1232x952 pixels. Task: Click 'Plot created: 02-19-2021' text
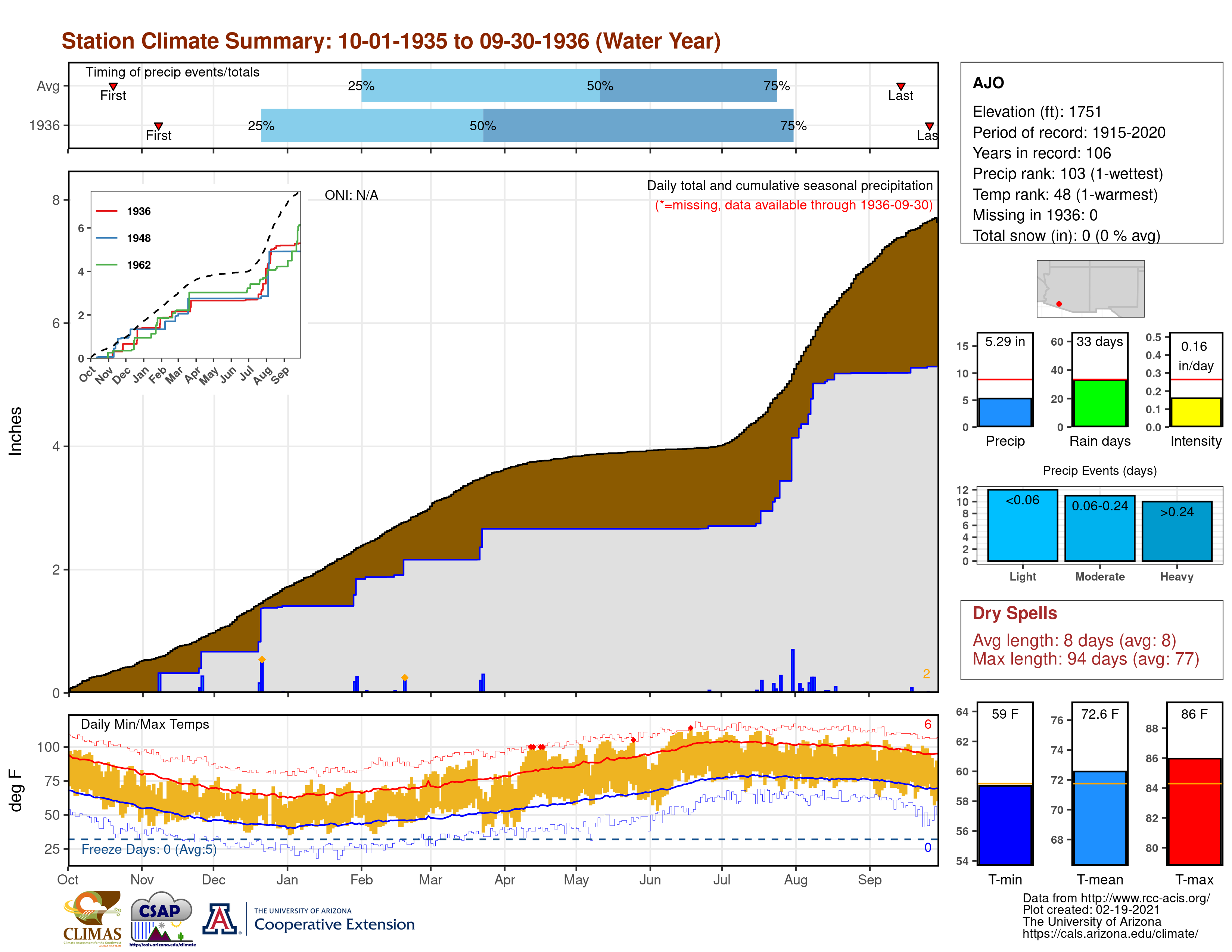(x=1091, y=910)
